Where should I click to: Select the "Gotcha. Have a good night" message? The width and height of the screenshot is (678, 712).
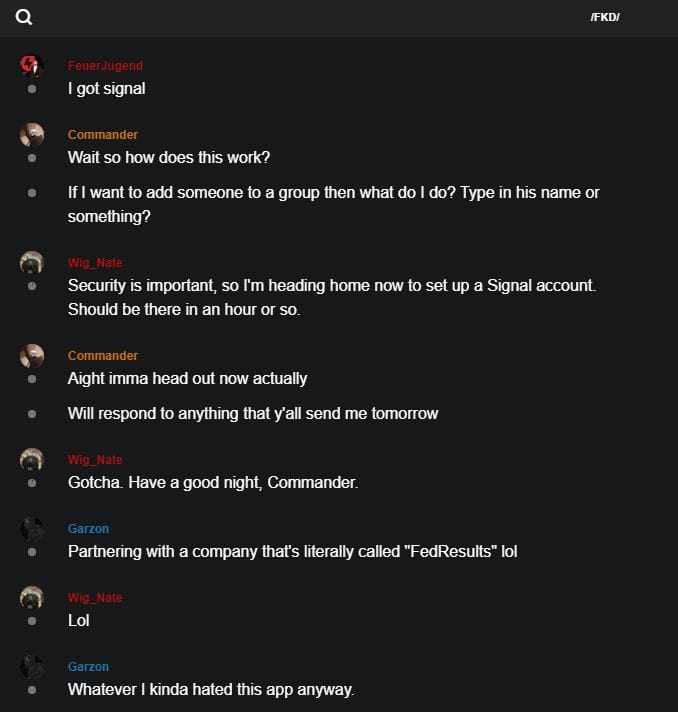[213, 483]
